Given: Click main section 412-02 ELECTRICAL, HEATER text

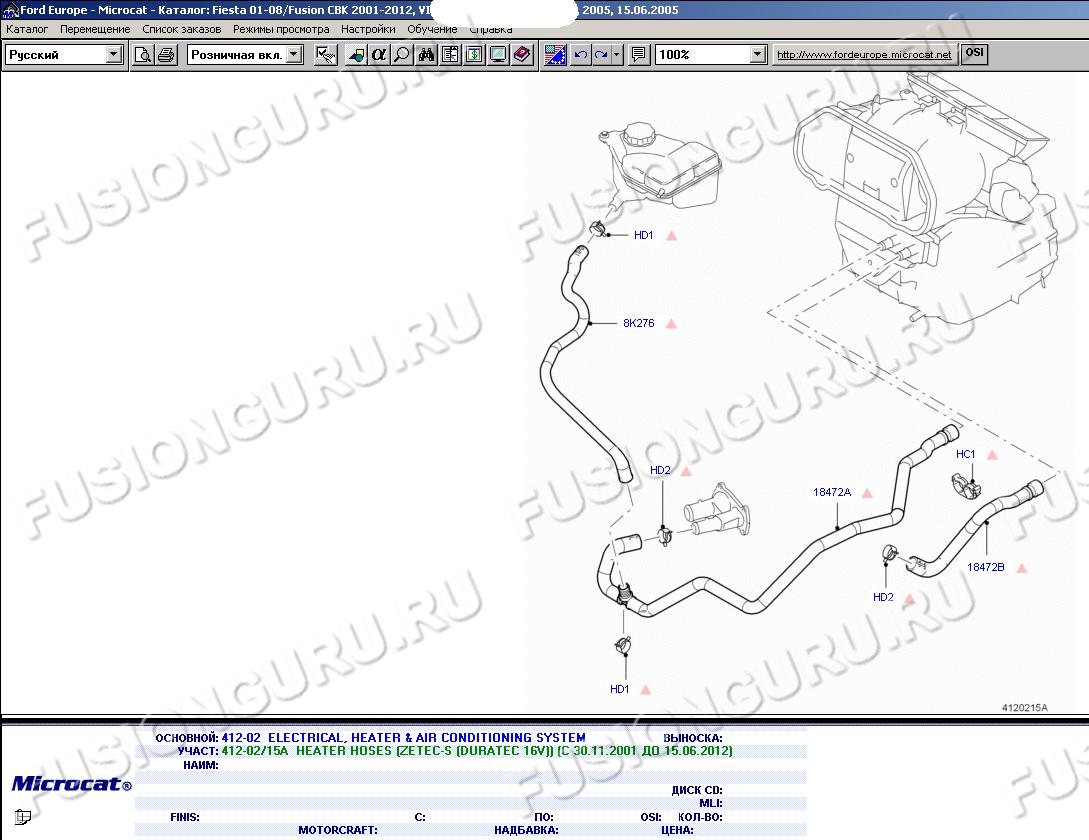Looking at the screenshot, I should point(404,738).
